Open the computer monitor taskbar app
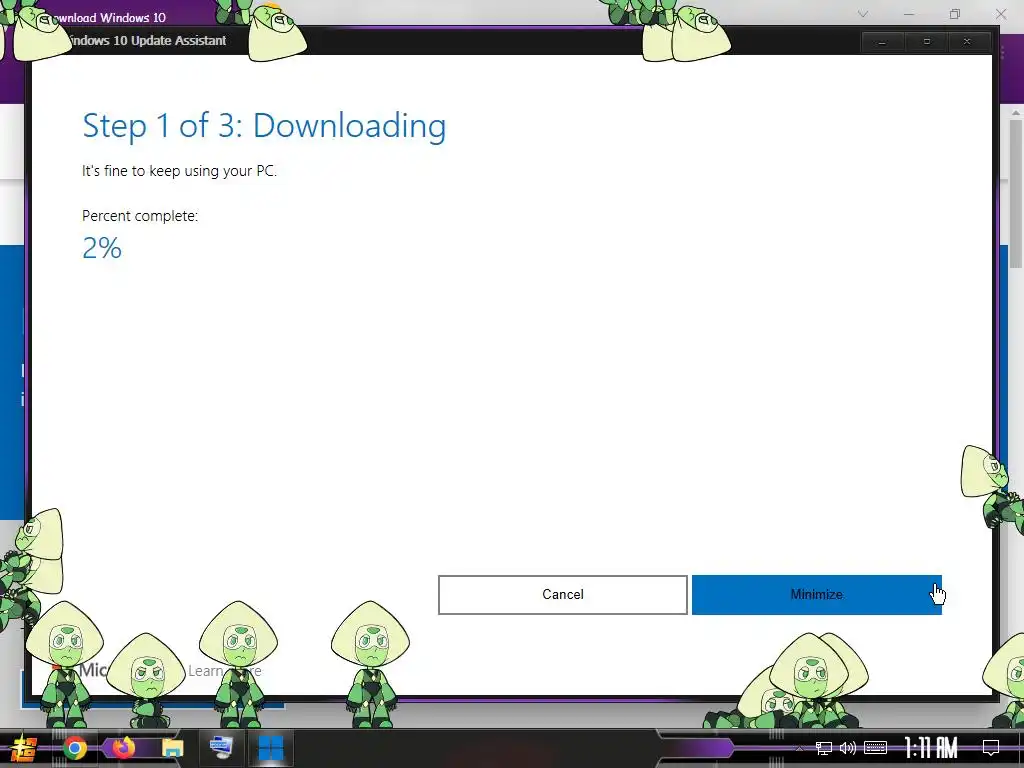 tap(221, 748)
